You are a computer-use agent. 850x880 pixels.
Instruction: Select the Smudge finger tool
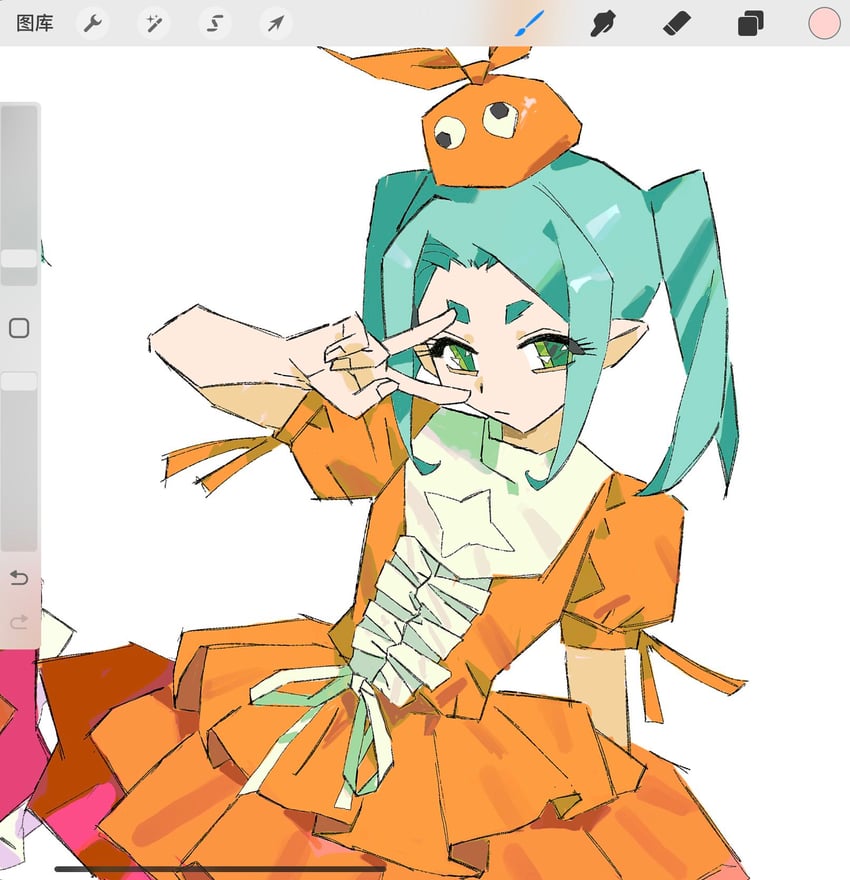[x=603, y=24]
